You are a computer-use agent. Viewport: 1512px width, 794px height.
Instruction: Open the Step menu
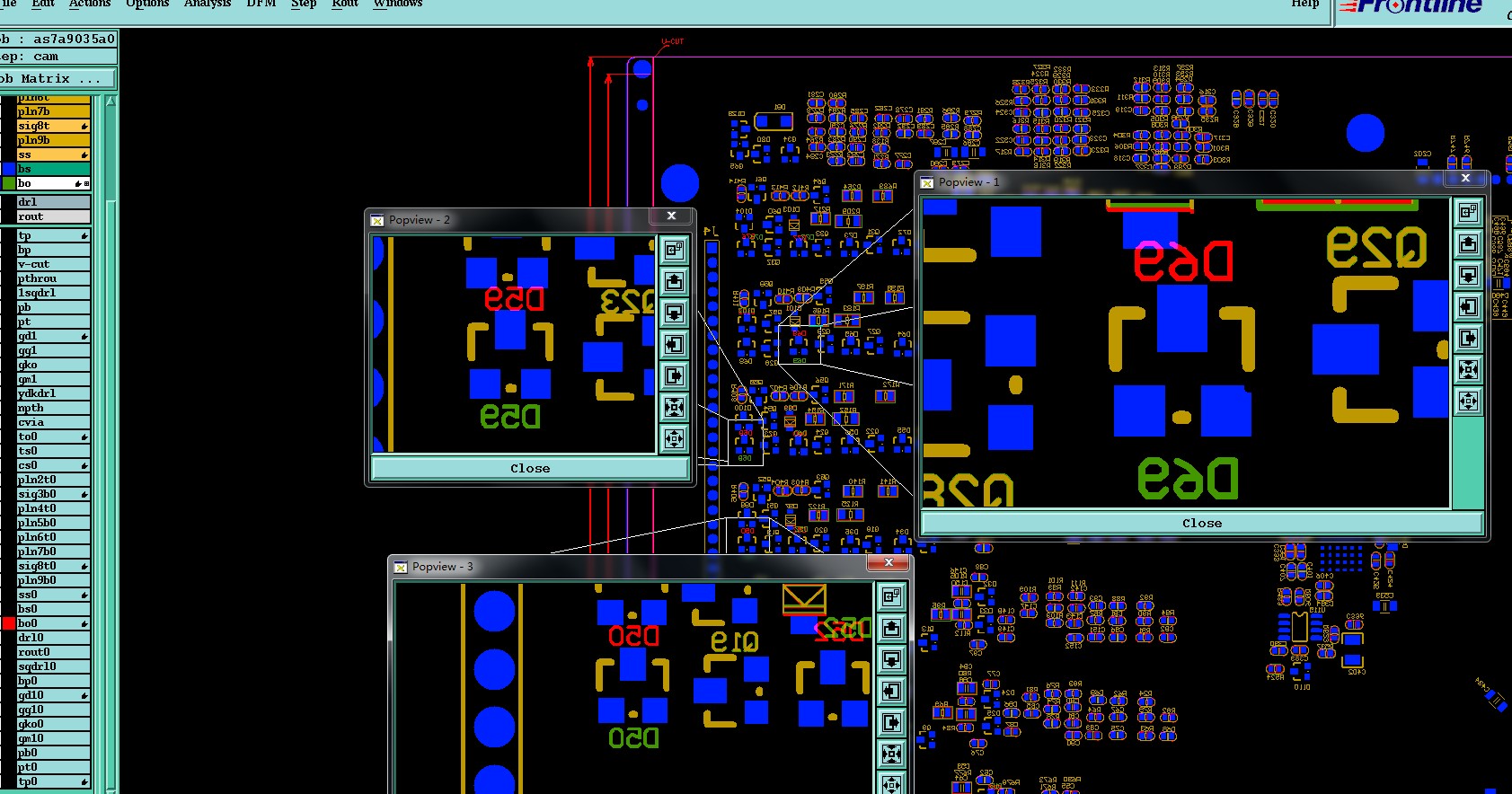click(x=304, y=4)
